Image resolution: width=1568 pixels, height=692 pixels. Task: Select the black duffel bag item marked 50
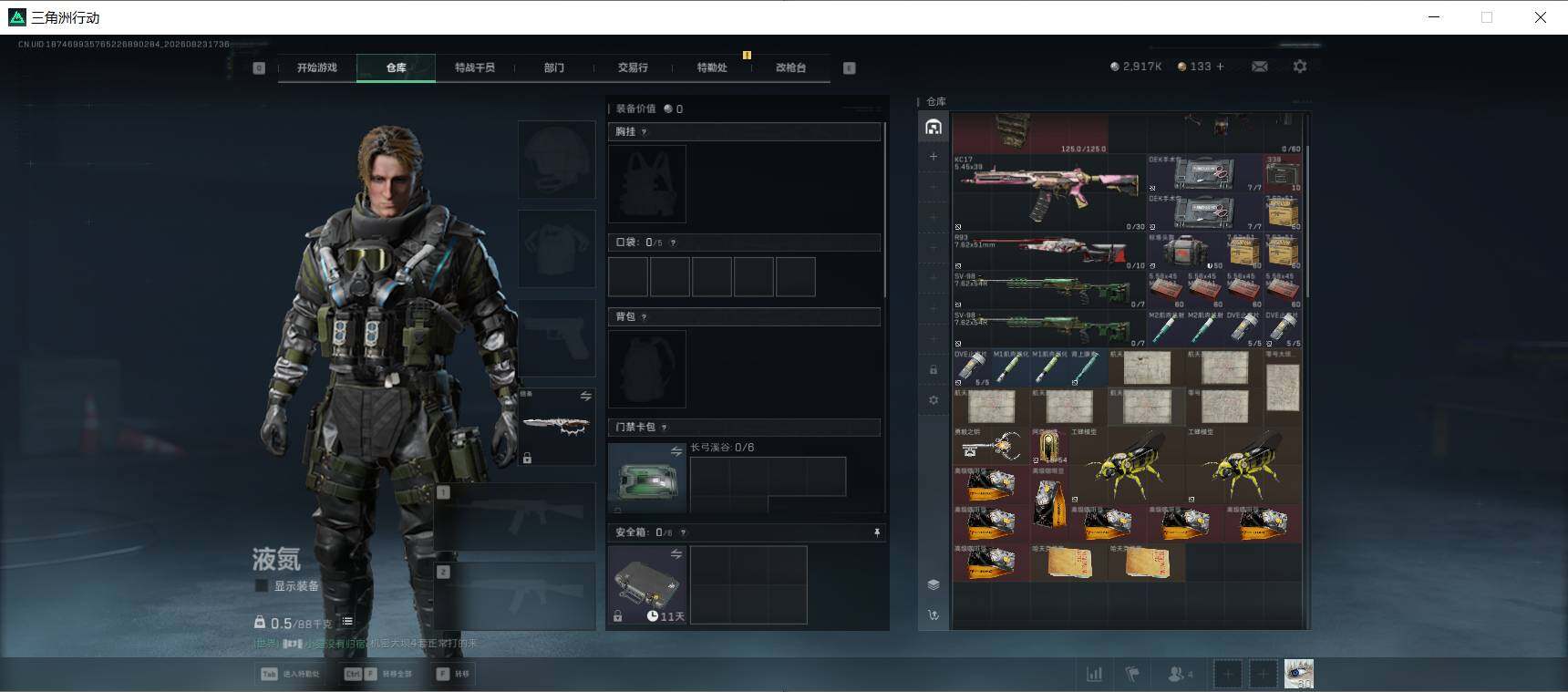[1186, 251]
